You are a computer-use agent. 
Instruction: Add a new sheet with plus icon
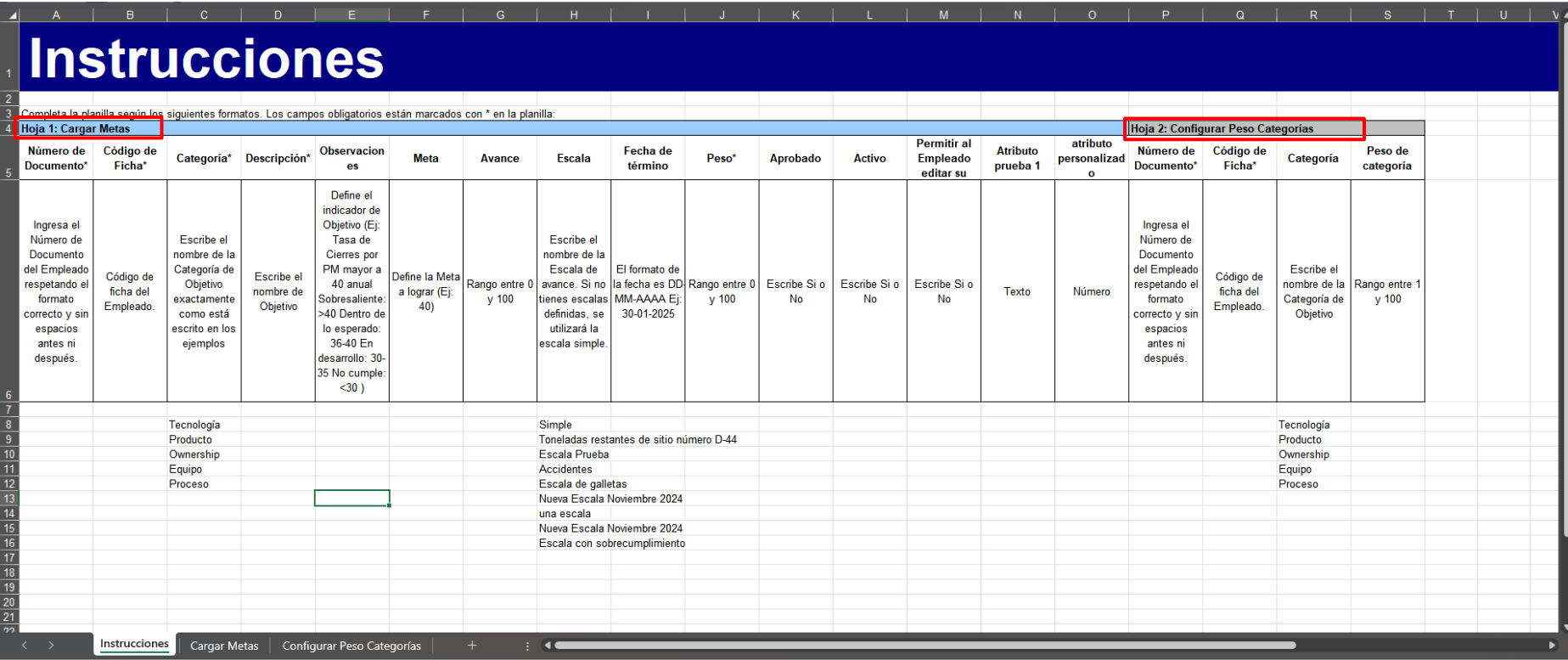pyautogui.click(x=472, y=646)
